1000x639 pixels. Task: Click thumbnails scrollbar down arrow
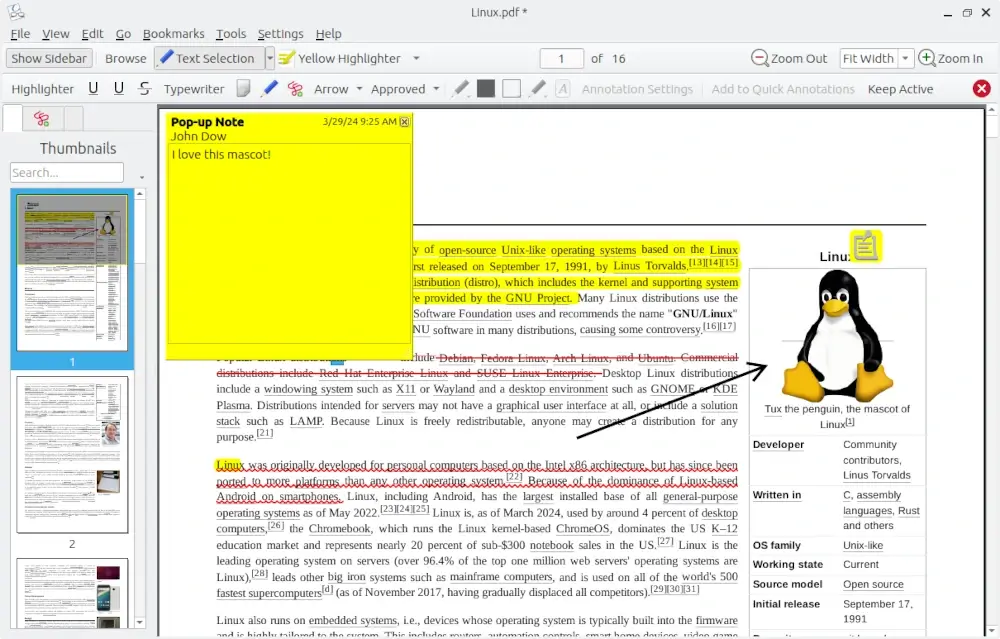click(140, 622)
